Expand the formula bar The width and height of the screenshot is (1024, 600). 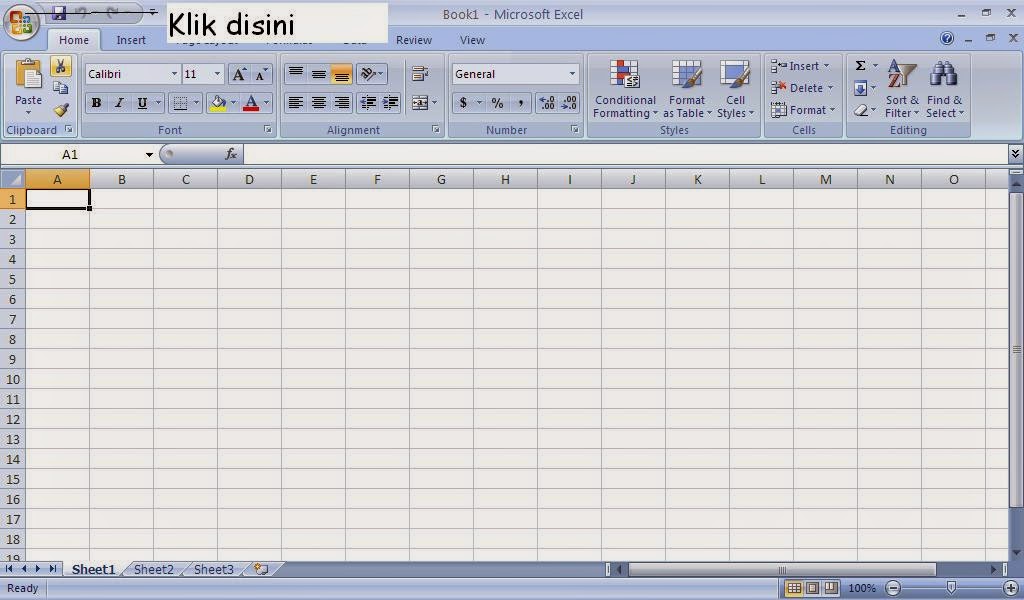[x=1015, y=154]
